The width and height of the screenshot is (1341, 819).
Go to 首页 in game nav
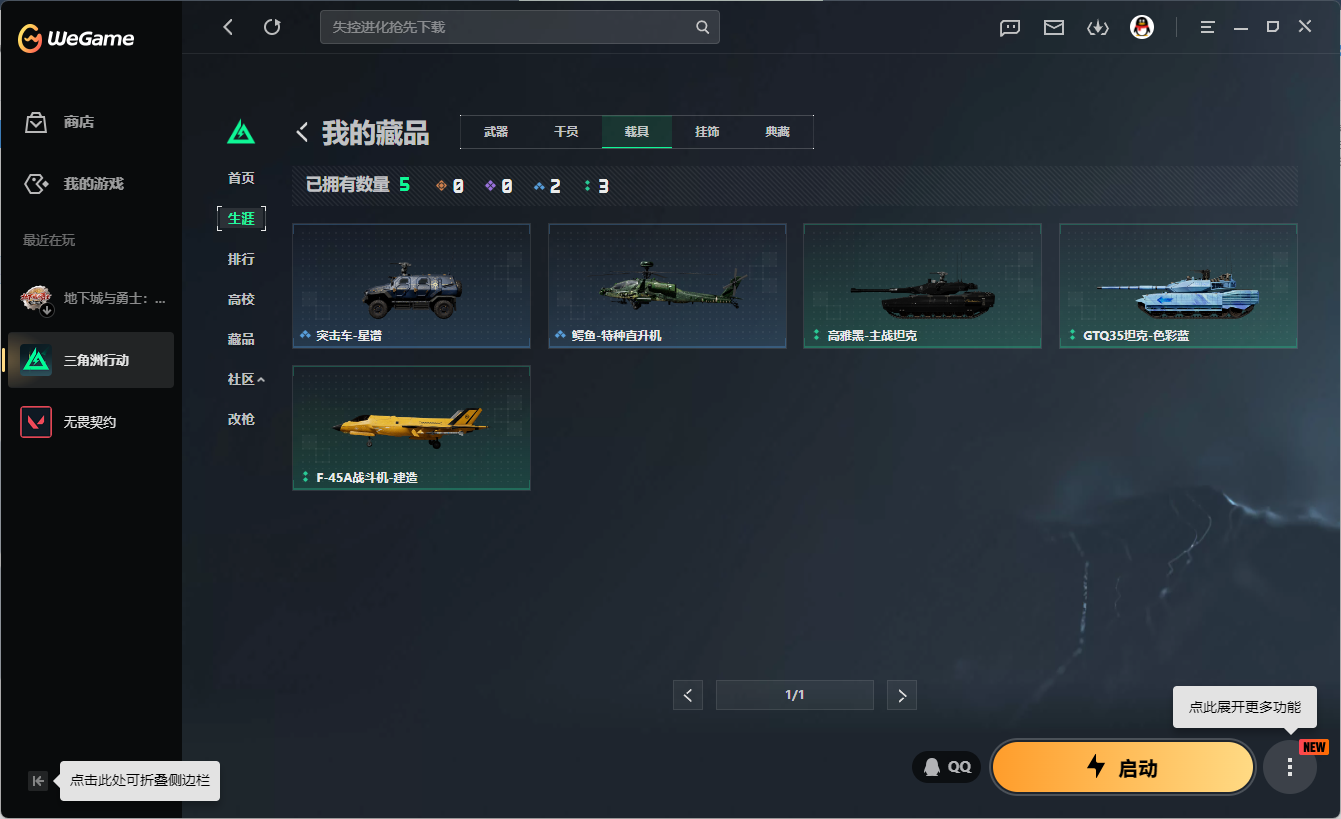241,178
